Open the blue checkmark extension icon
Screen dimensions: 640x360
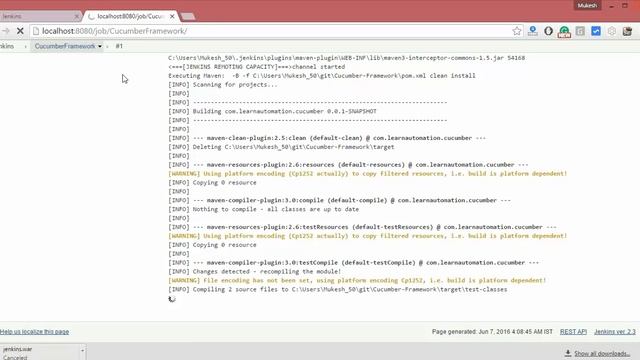[x=596, y=31]
